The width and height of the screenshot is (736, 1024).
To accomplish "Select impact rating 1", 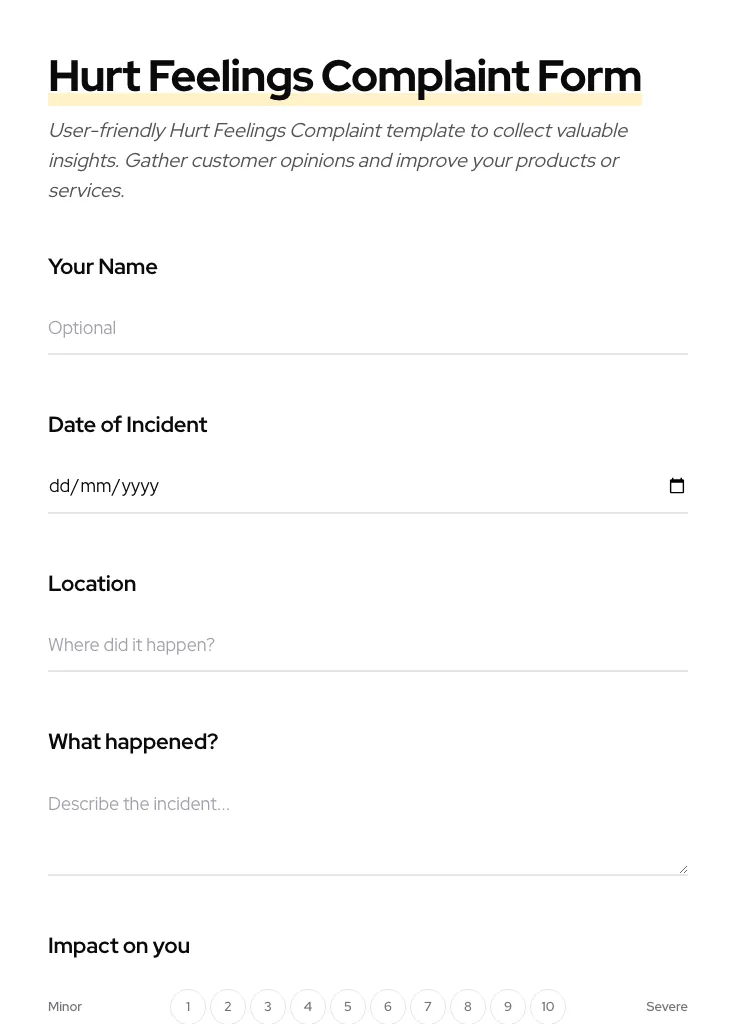I will click(x=188, y=1006).
